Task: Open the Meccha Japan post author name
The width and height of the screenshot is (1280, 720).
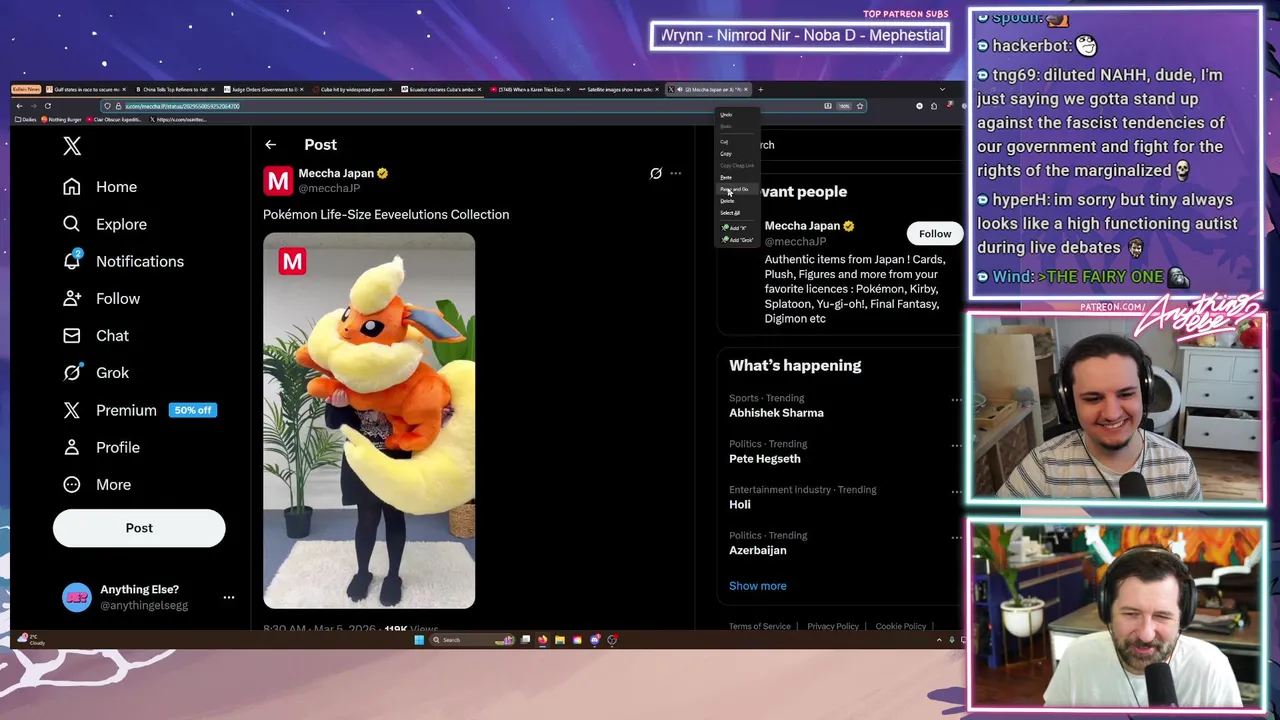Action: [335, 173]
